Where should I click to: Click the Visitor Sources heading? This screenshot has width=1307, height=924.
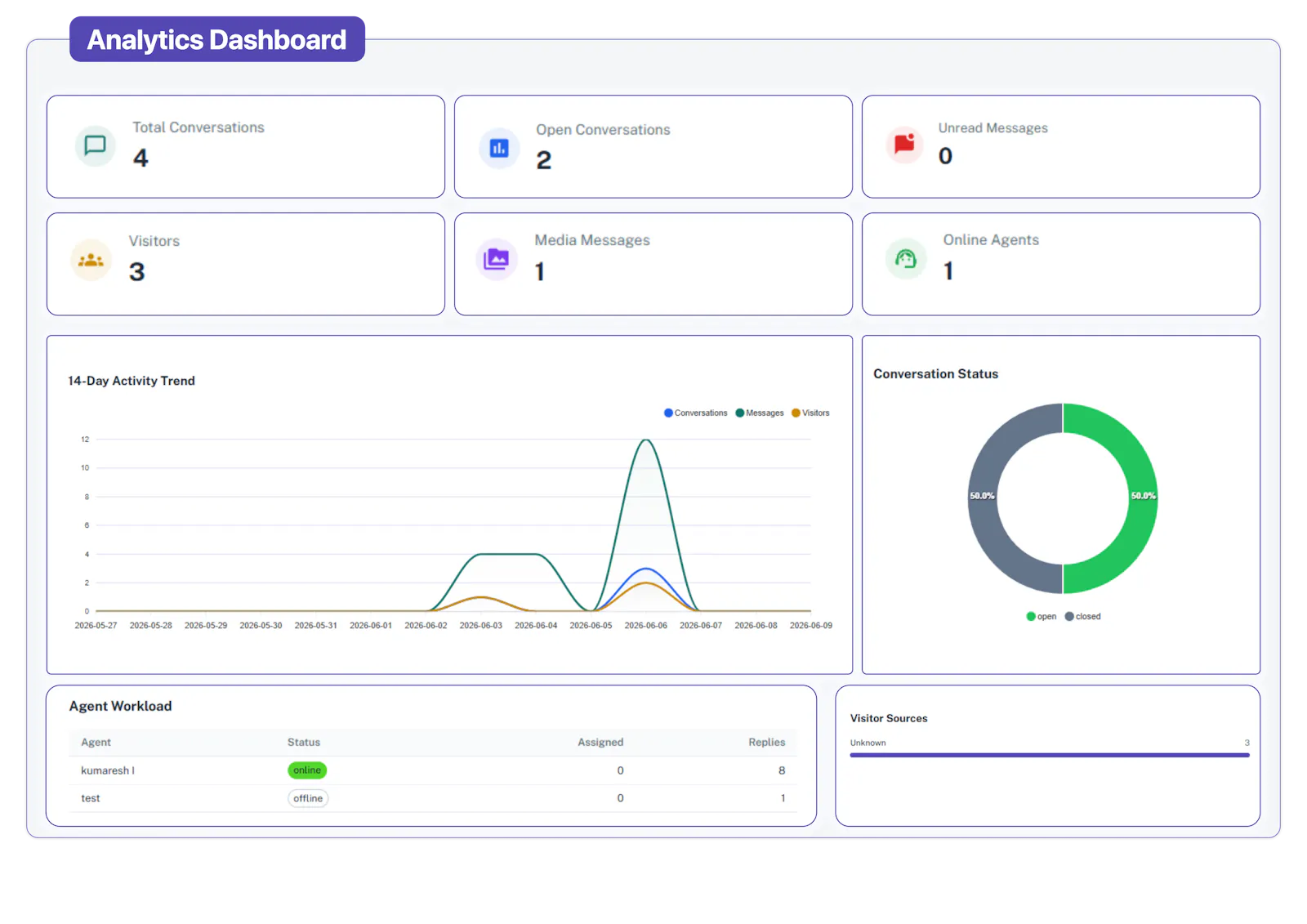tap(889, 718)
